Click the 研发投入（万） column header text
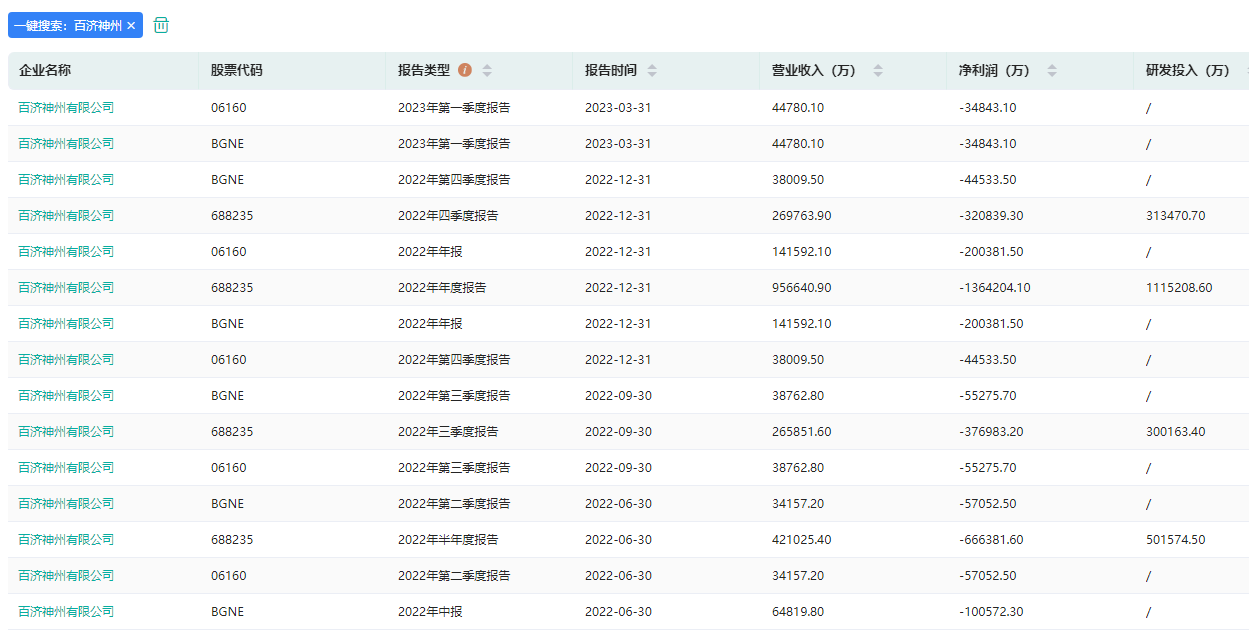 [1188, 70]
